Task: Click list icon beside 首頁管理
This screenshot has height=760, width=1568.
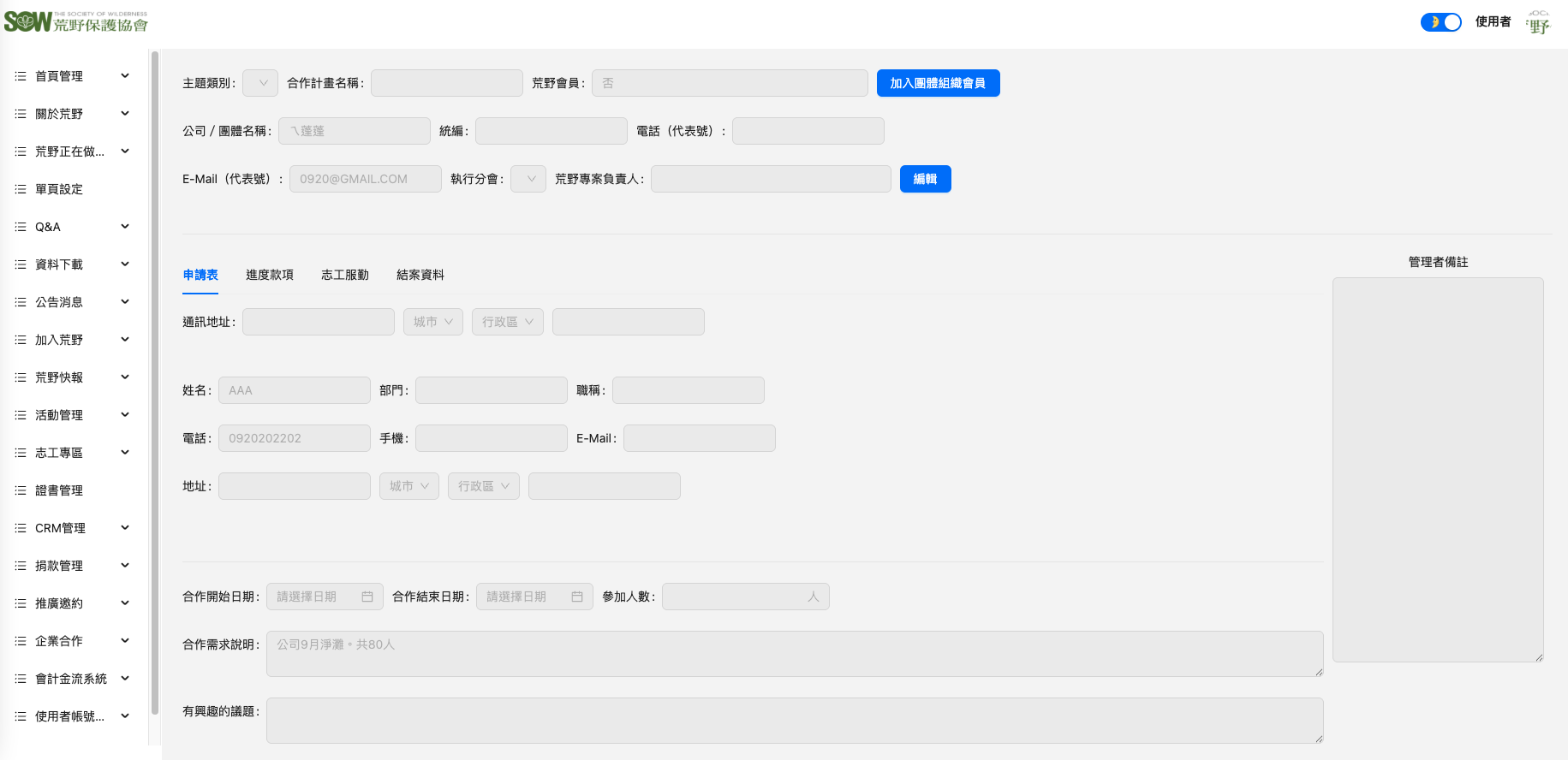Action: pyautogui.click(x=21, y=76)
